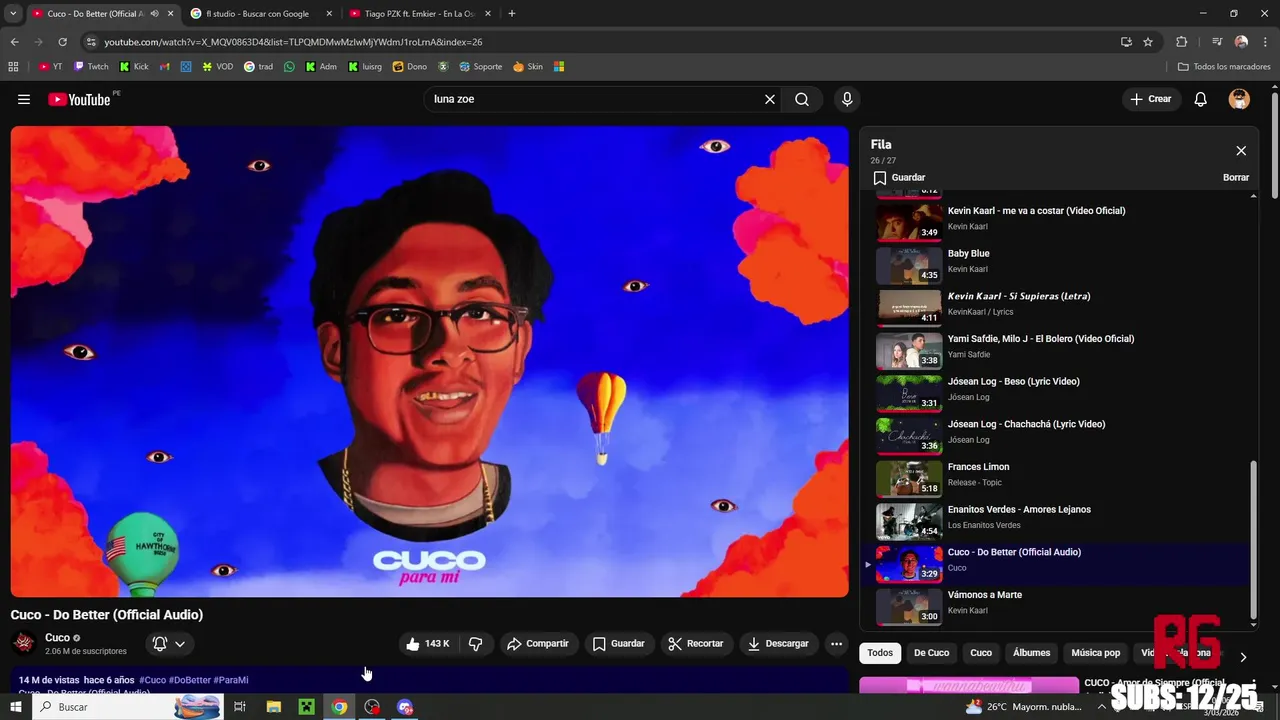
Task: Open the 'Todos los marcadores' folder
Action: [x=1224, y=67]
